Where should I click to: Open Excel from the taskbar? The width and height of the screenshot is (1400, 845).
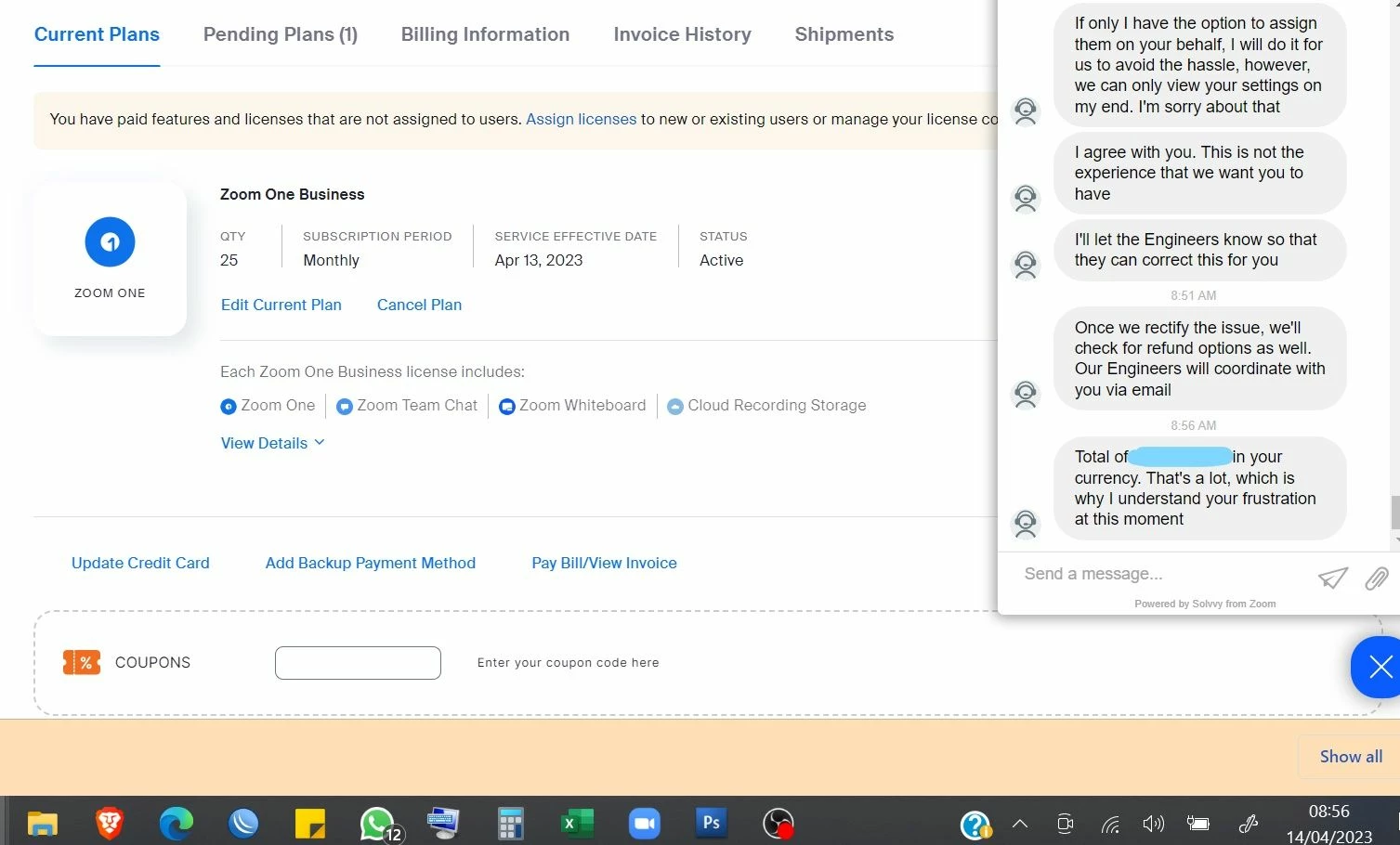(x=577, y=824)
